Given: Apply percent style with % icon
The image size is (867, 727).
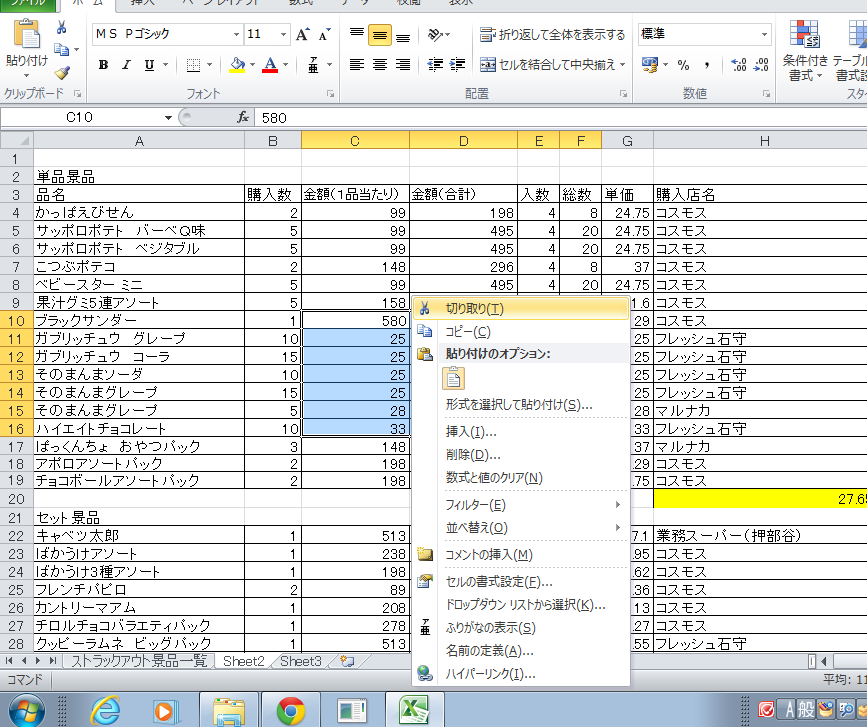Looking at the screenshot, I should click(683, 65).
